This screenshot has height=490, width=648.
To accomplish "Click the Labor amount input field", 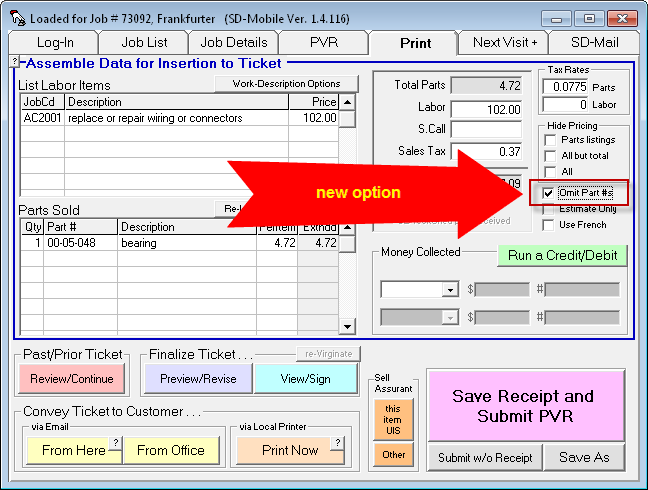I will point(486,108).
